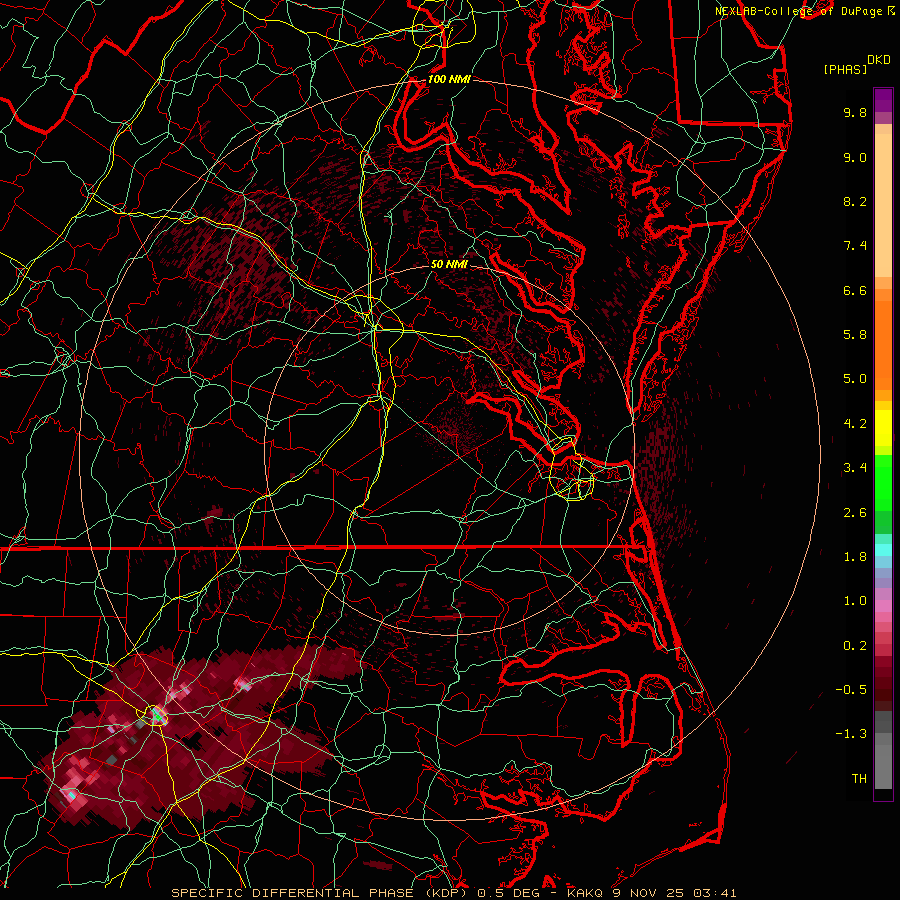Image resolution: width=900 pixels, height=900 pixels.
Task: Click the -0.5 legend value
Action: [x=851, y=690]
